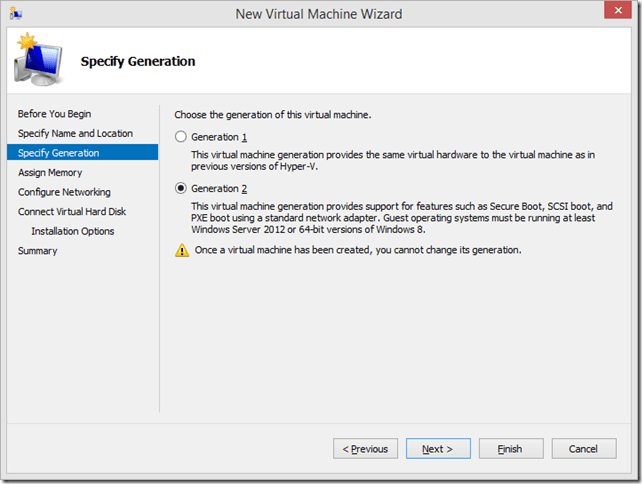
Task: Jump to Assign Memory step
Action: [50, 172]
